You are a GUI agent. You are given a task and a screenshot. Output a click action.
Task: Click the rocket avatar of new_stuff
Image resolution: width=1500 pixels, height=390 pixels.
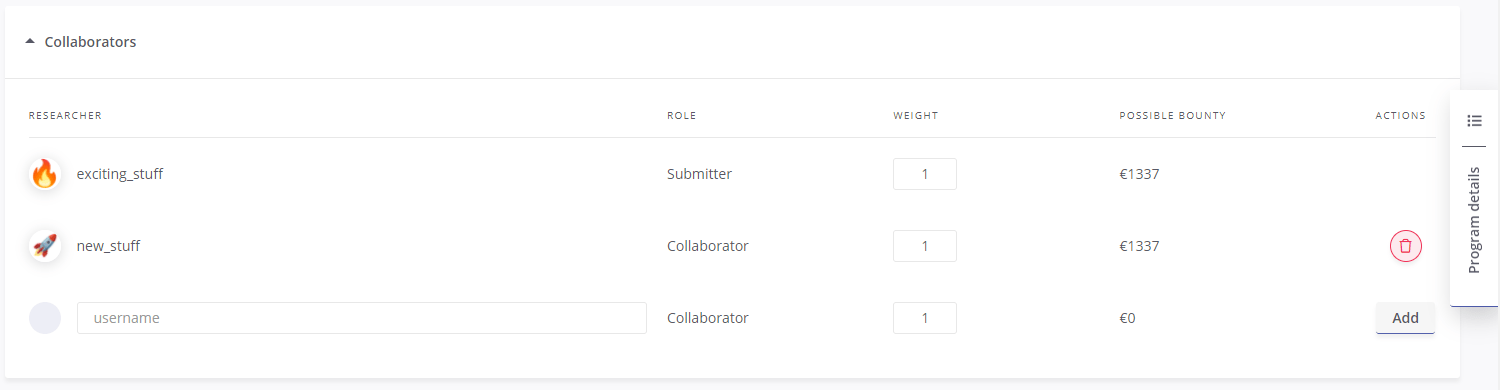[45, 246]
